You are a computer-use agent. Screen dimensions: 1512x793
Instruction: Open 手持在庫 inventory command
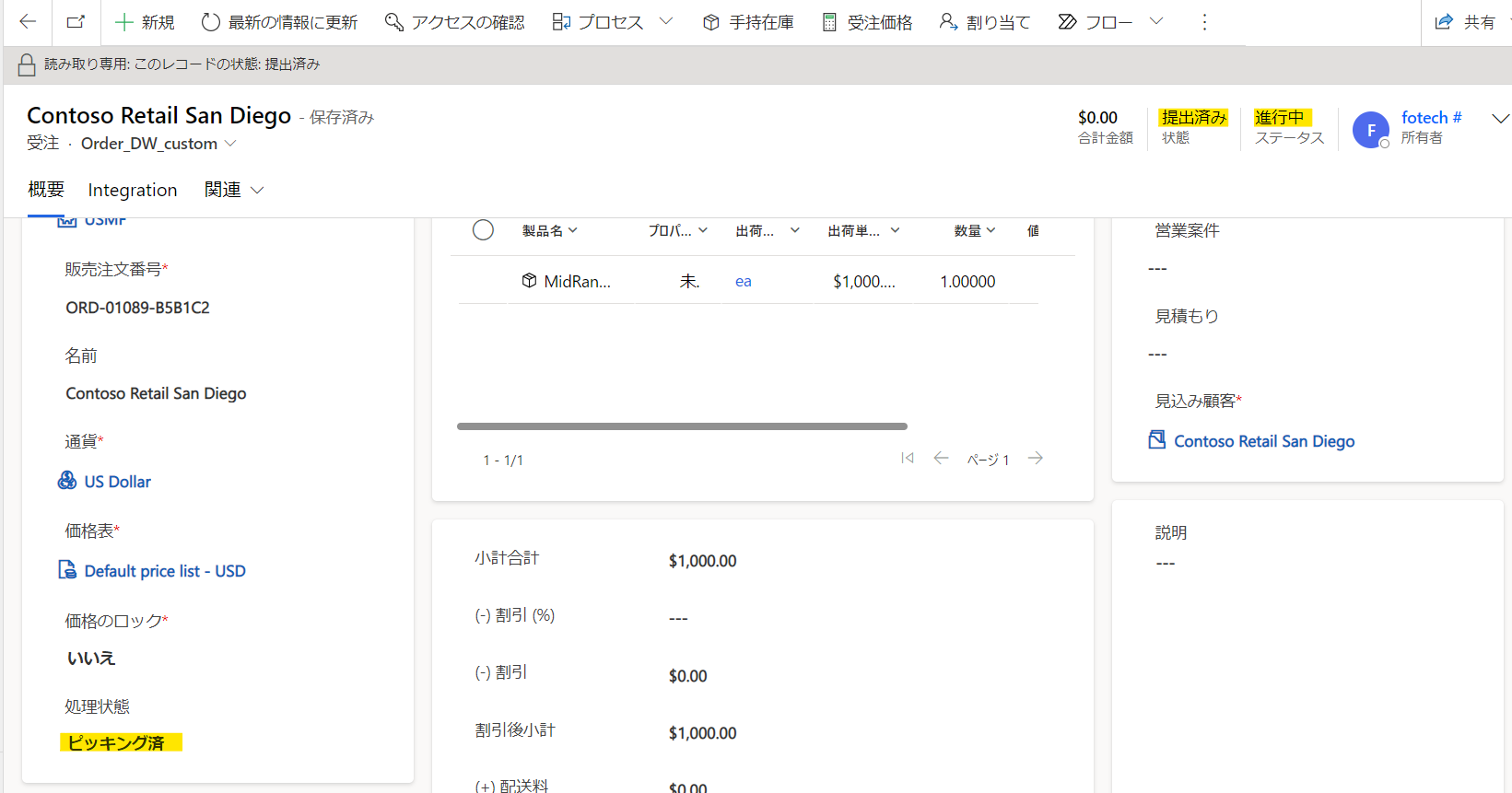748,22
